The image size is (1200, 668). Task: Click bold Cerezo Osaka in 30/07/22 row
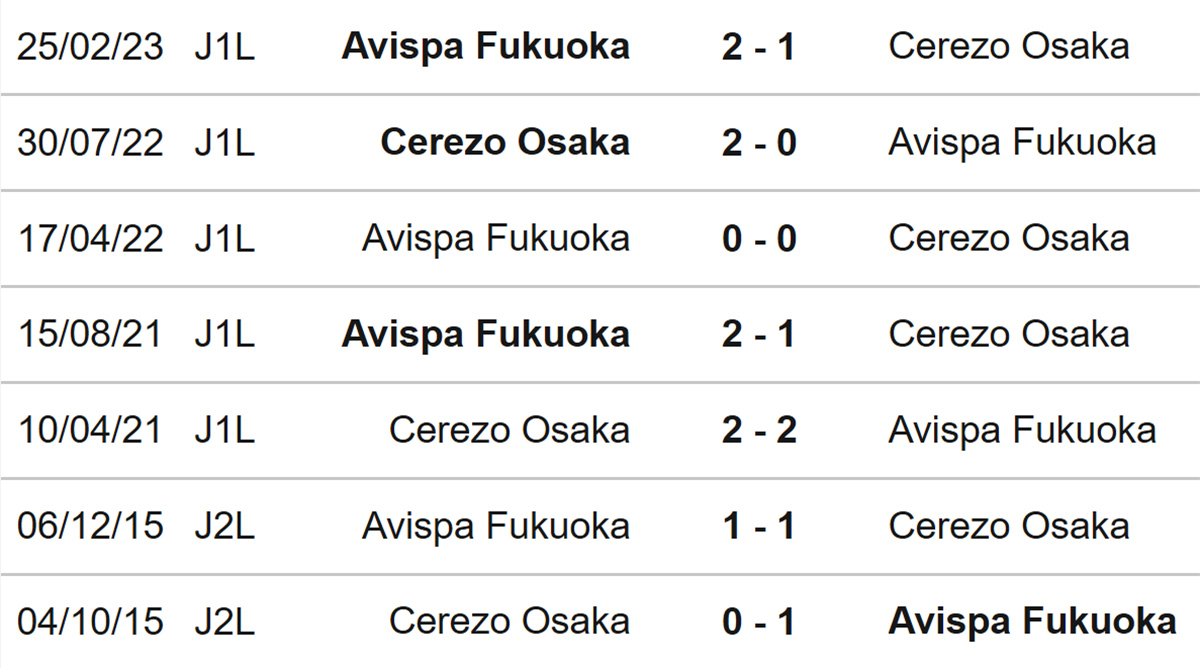506,142
